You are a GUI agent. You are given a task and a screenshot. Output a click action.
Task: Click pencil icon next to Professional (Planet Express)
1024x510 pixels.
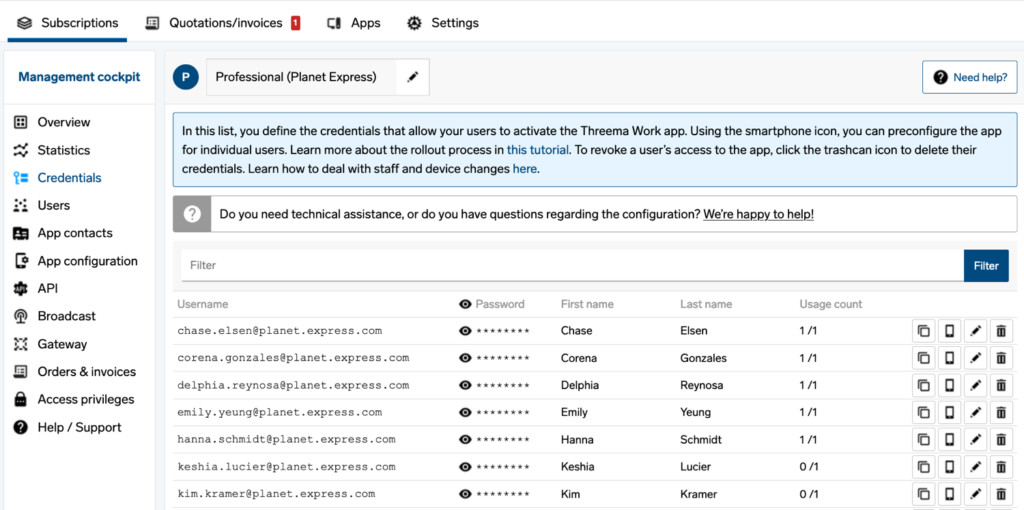click(413, 77)
